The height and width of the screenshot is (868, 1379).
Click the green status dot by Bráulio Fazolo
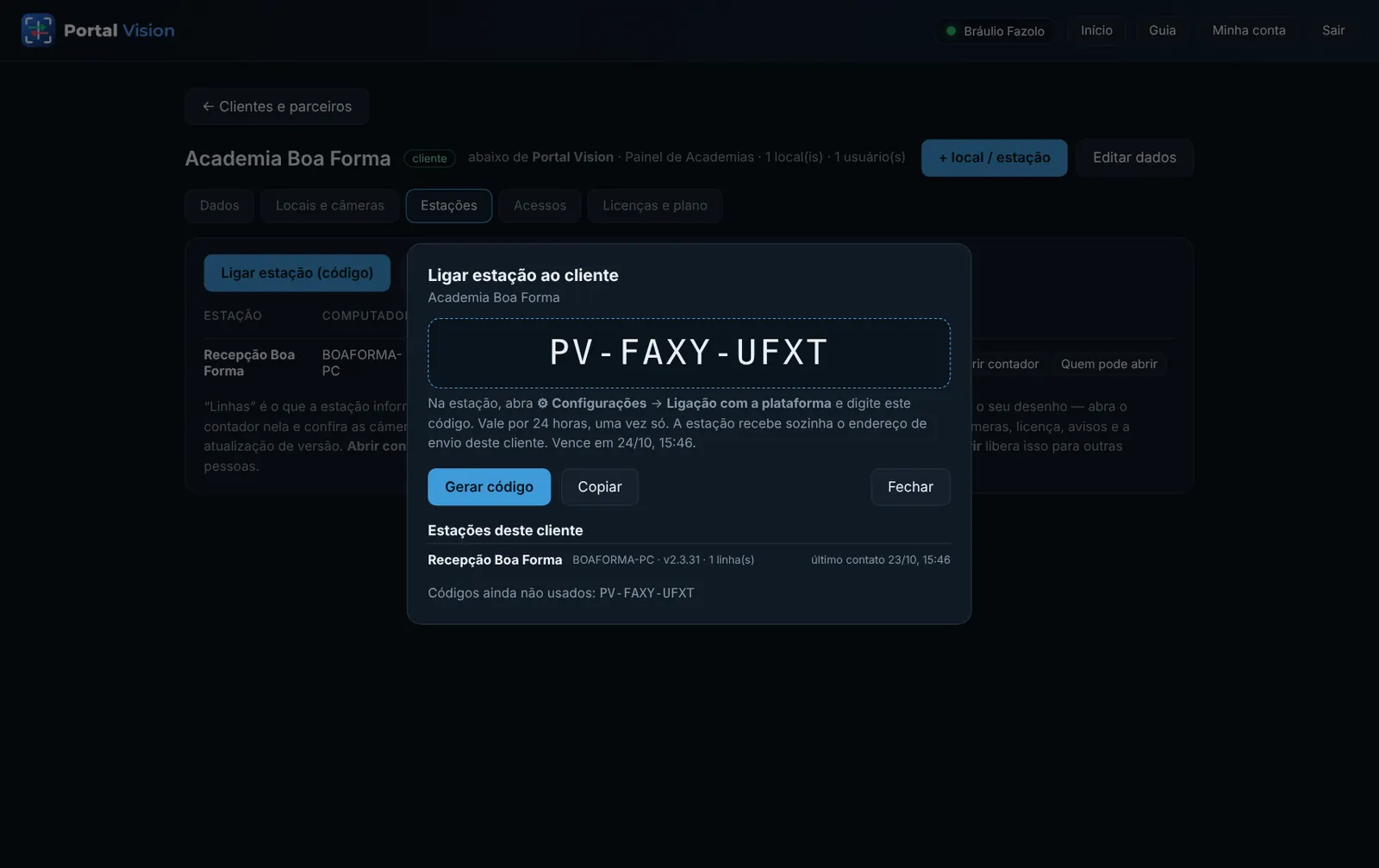[951, 31]
